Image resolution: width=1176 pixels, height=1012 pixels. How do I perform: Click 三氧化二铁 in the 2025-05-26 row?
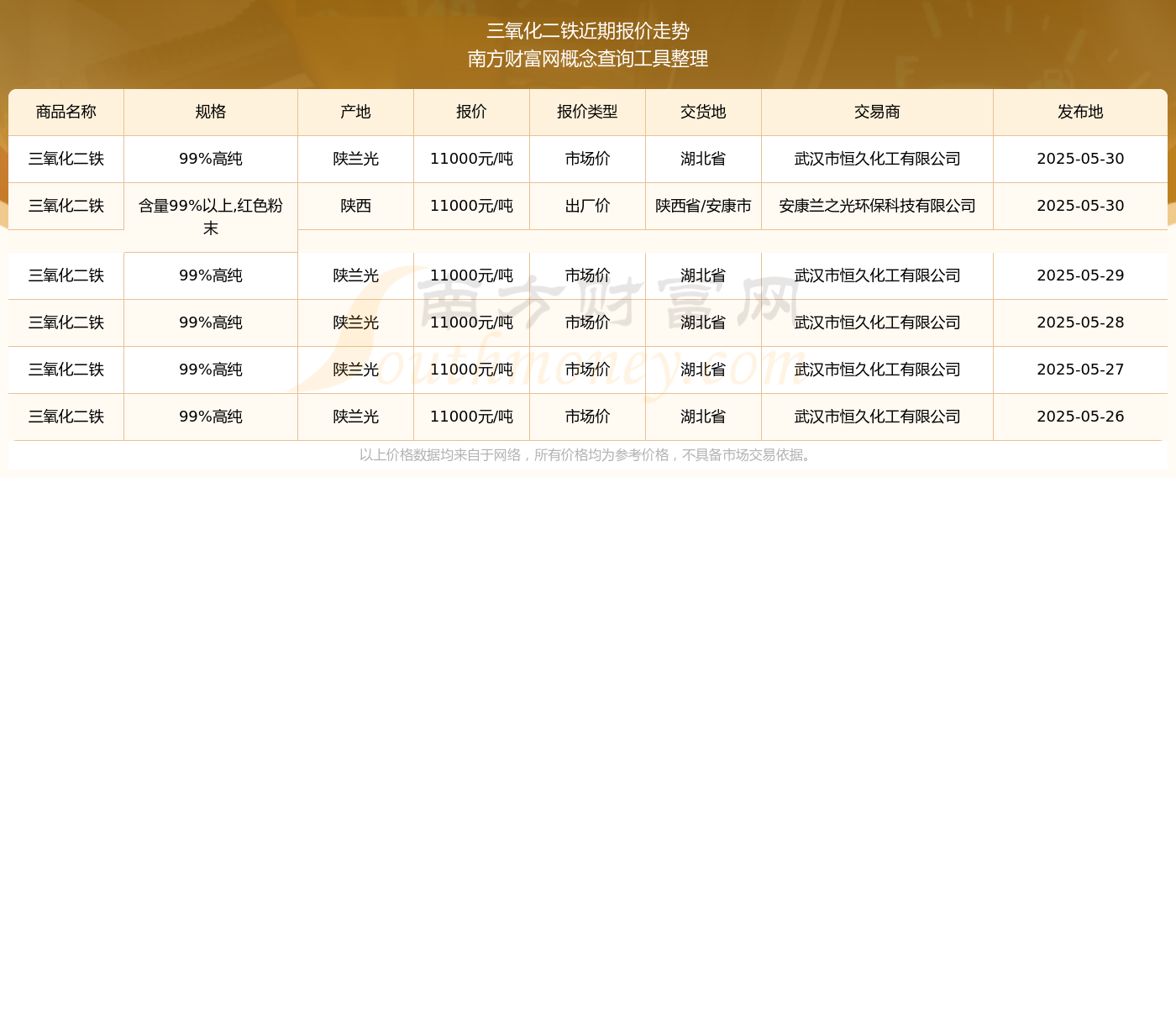(x=66, y=417)
